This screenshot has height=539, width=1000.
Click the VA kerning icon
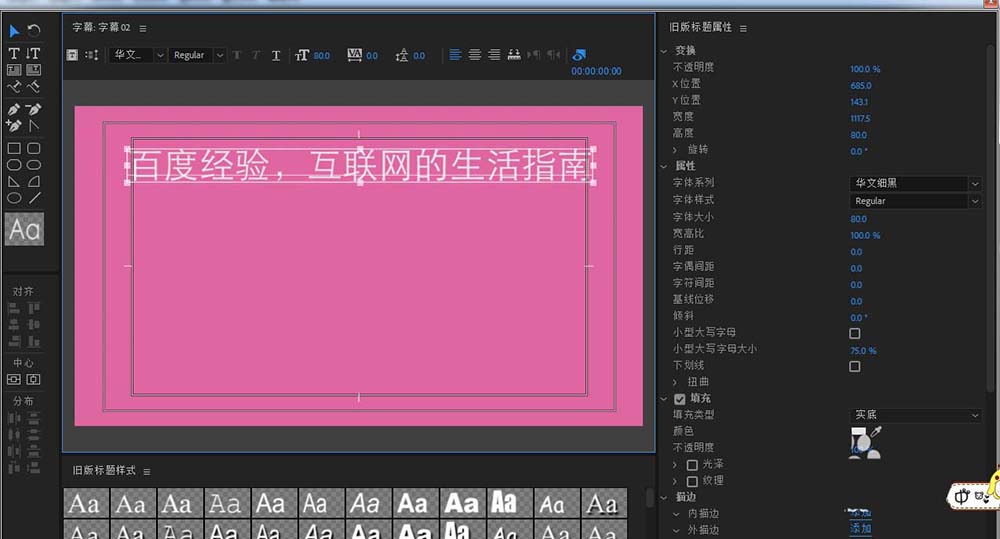(x=354, y=55)
